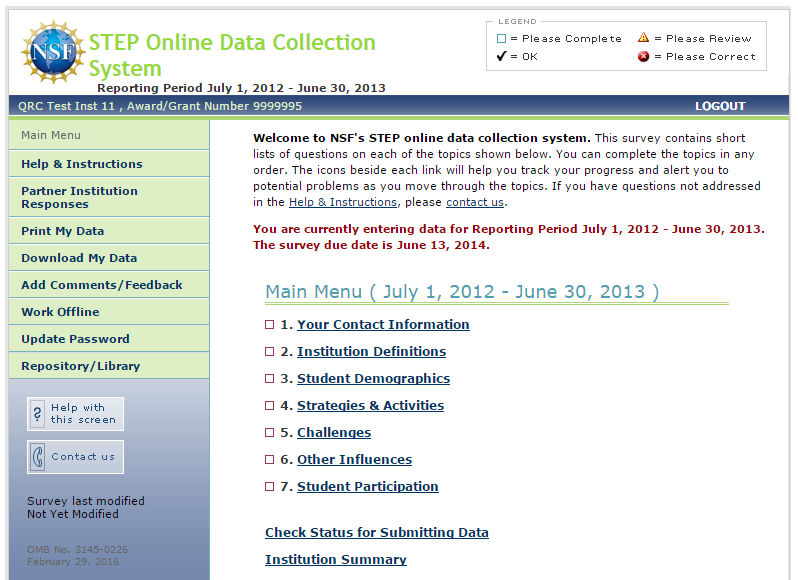Click QRC Test Inst 11 award number text
798x580 pixels.
160,106
